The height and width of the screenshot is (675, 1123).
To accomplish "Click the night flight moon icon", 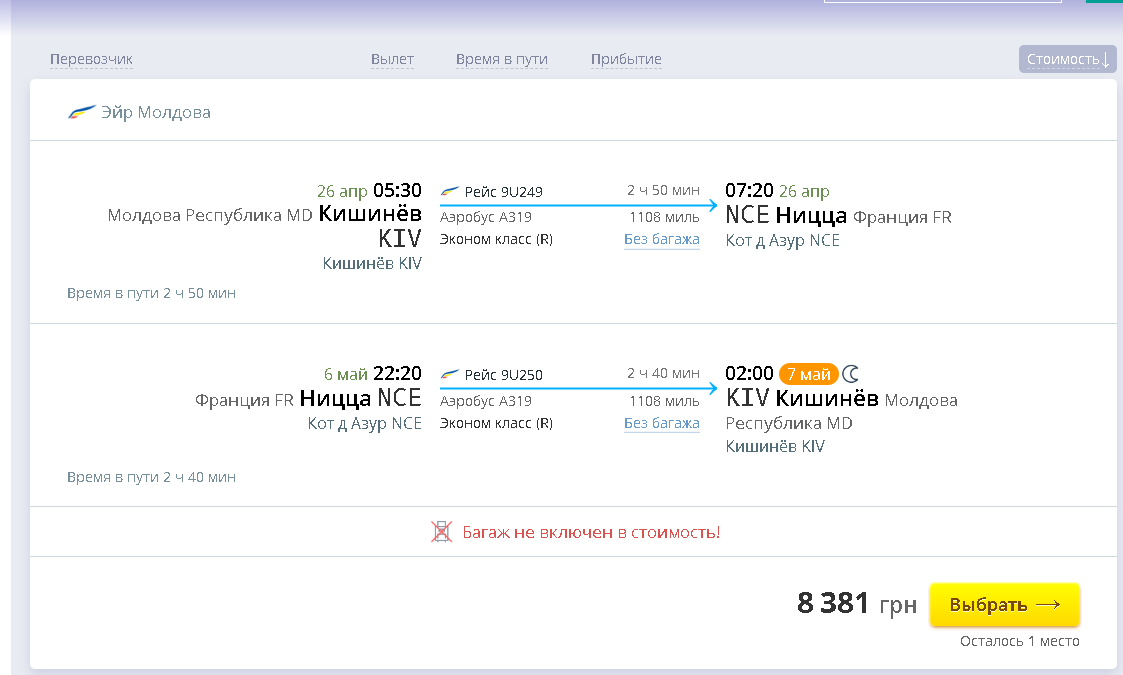I will pyautogui.click(x=850, y=374).
